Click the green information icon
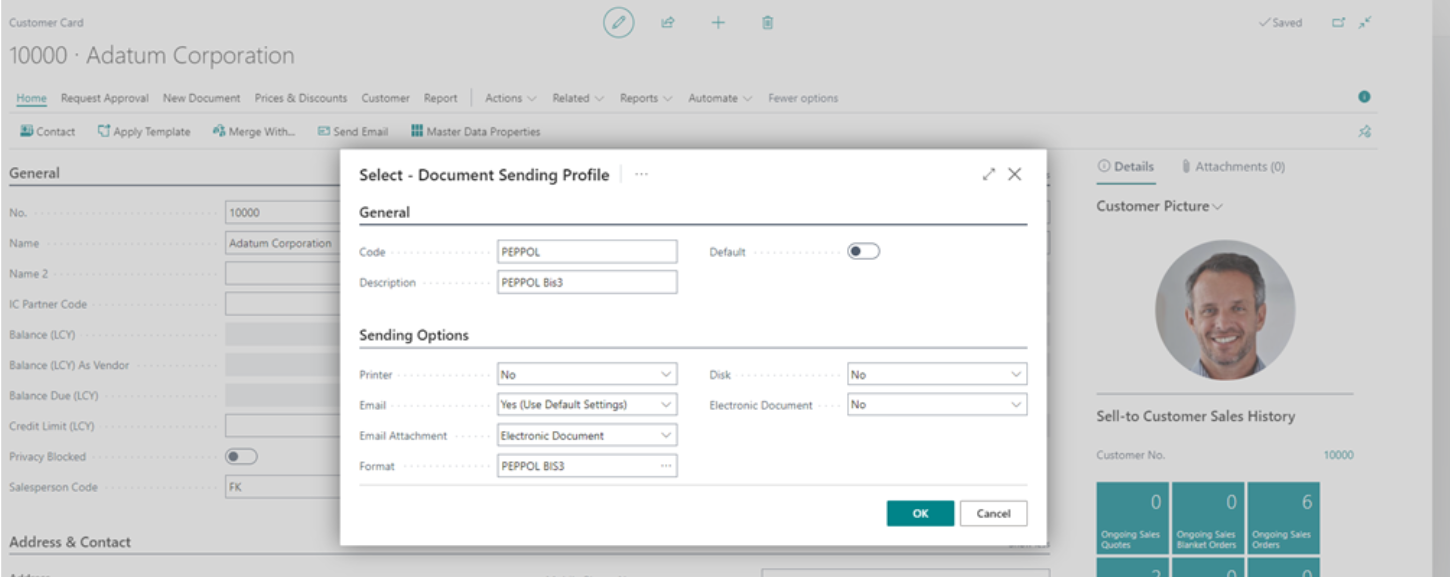Viewport: 1450px width, 577px height. [x=1364, y=97]
